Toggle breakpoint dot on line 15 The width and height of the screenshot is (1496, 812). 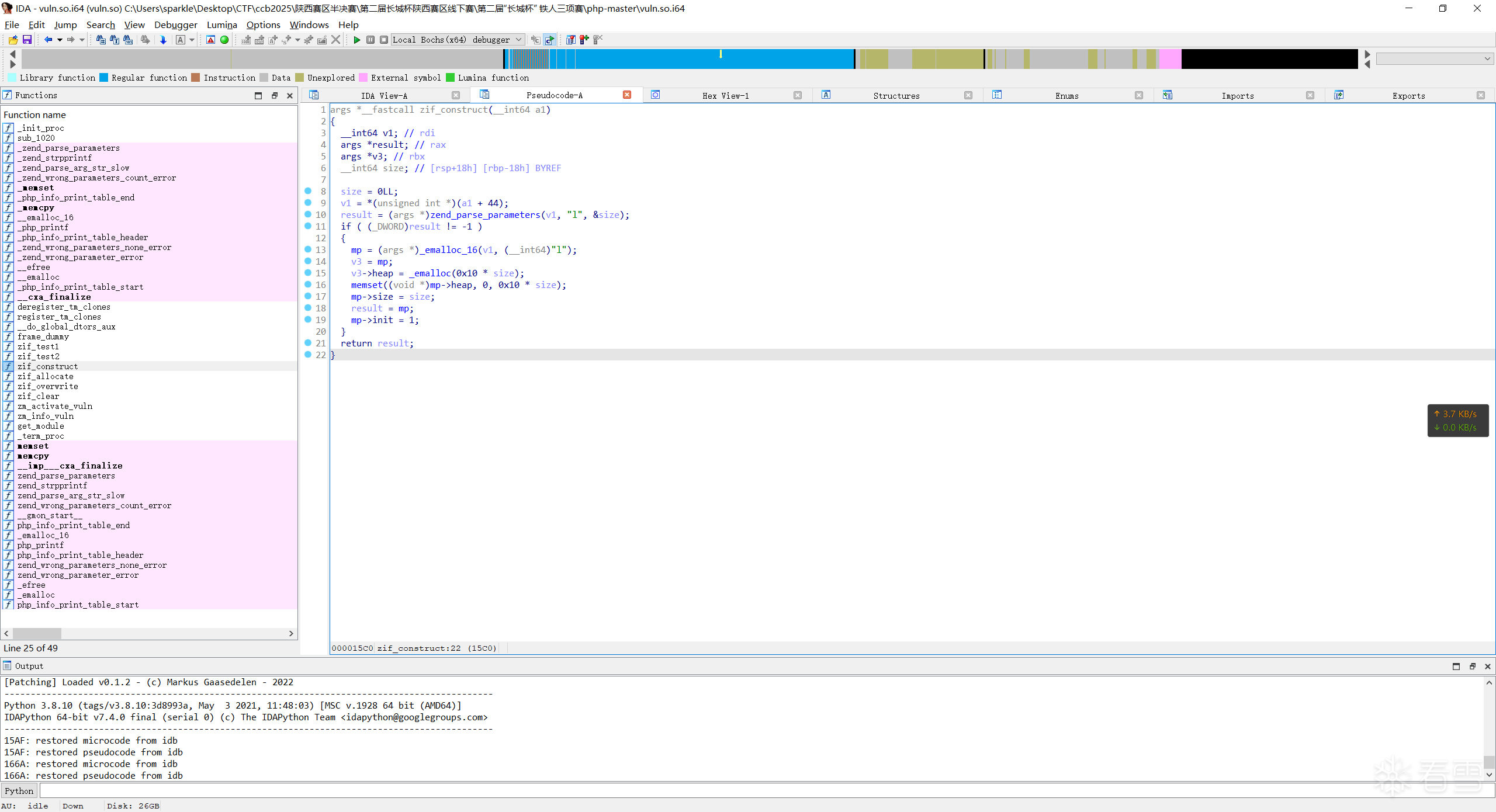[308, 273]
